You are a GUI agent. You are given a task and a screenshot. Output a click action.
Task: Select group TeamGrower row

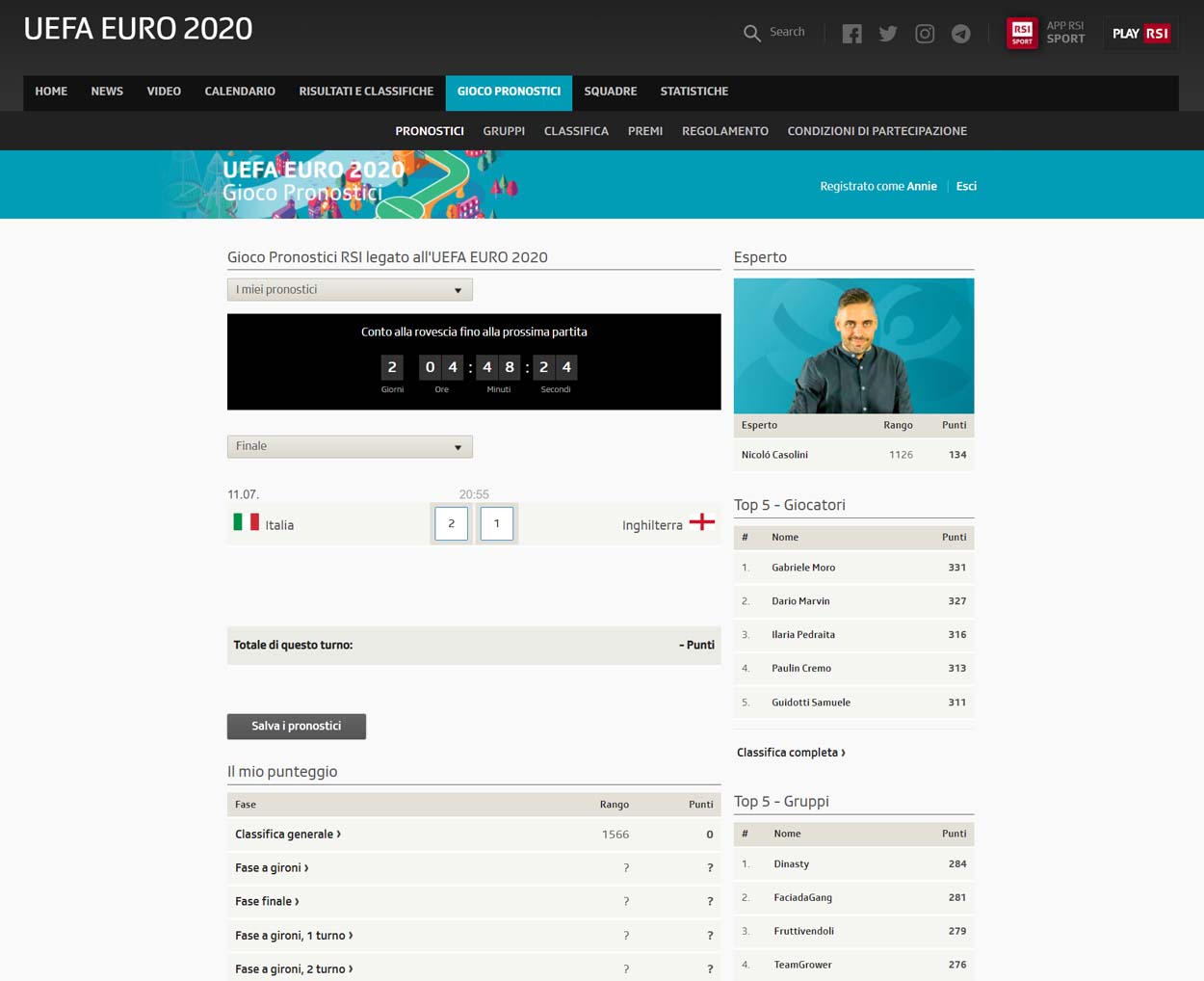[853, 965]
